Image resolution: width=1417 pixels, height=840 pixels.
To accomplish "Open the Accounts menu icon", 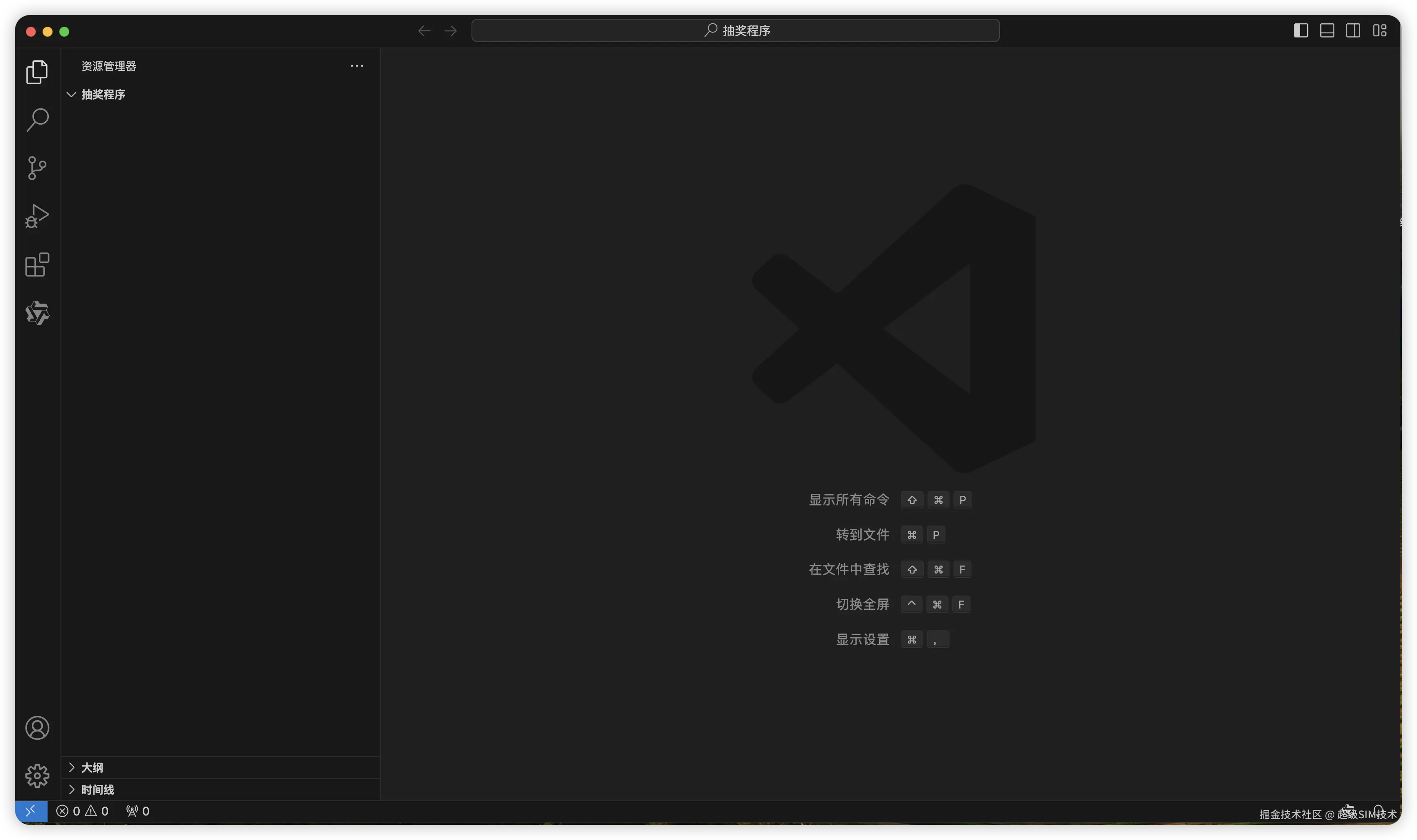I will 38,728.
